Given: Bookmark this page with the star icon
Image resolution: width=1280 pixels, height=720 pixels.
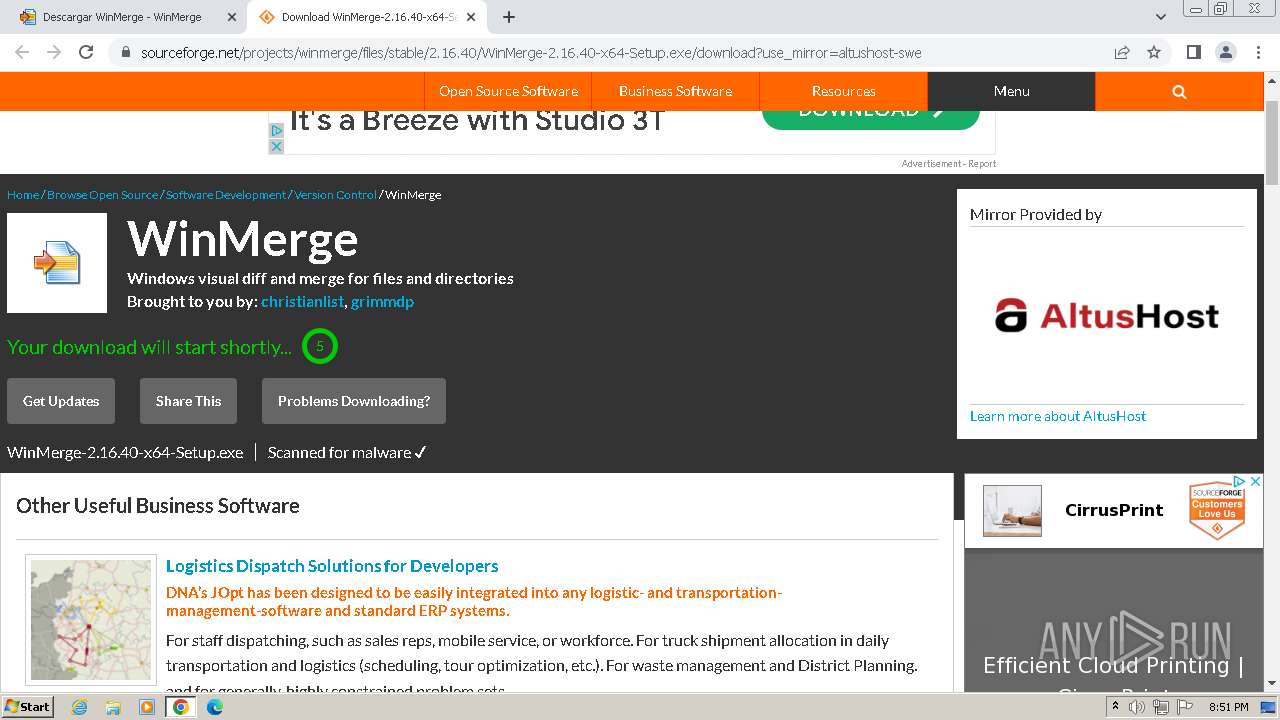Looking at the screenshot, I should pos(1154,52).
